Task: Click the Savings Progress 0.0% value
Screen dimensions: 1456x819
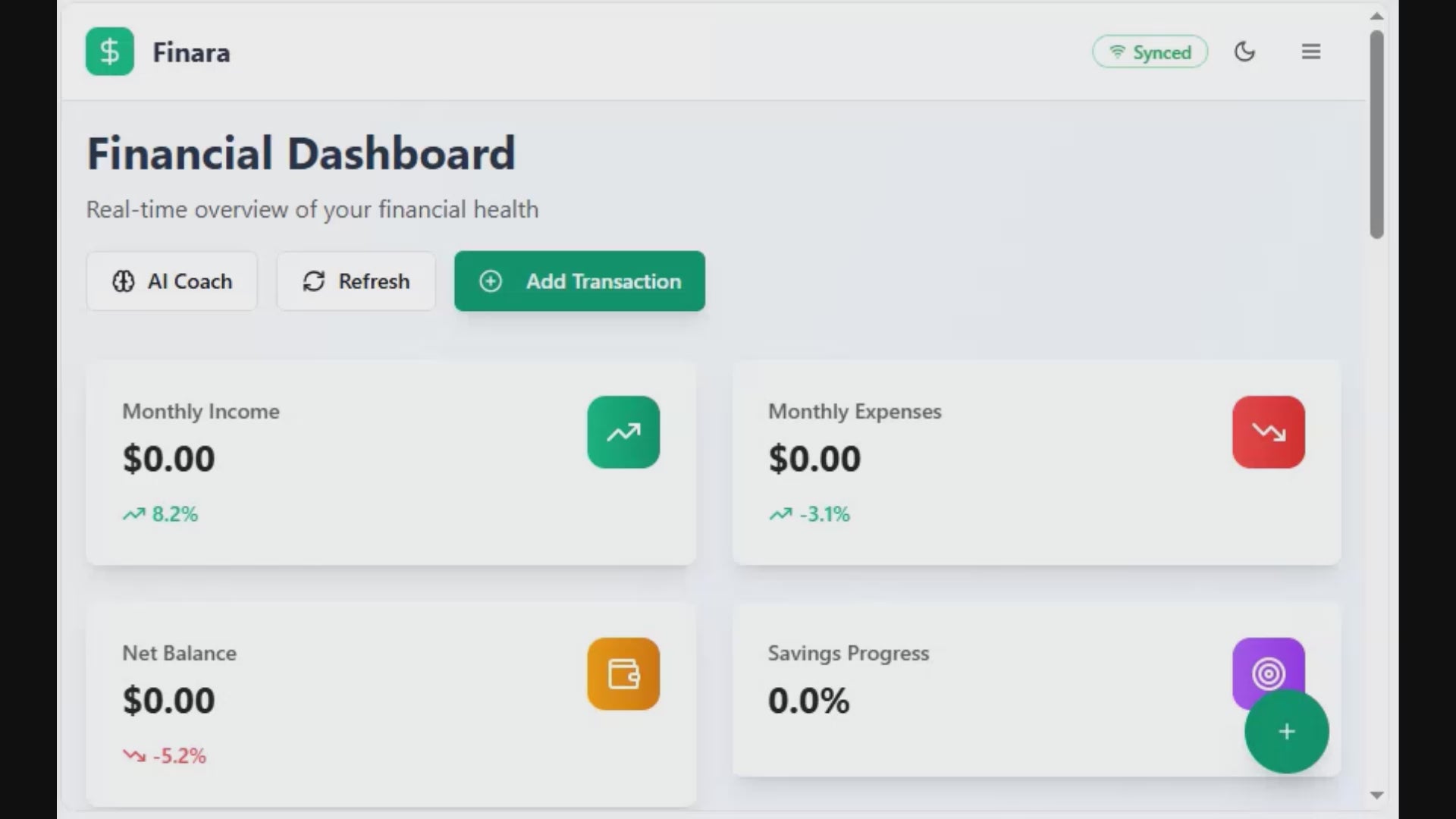Action: pos(808,701)
